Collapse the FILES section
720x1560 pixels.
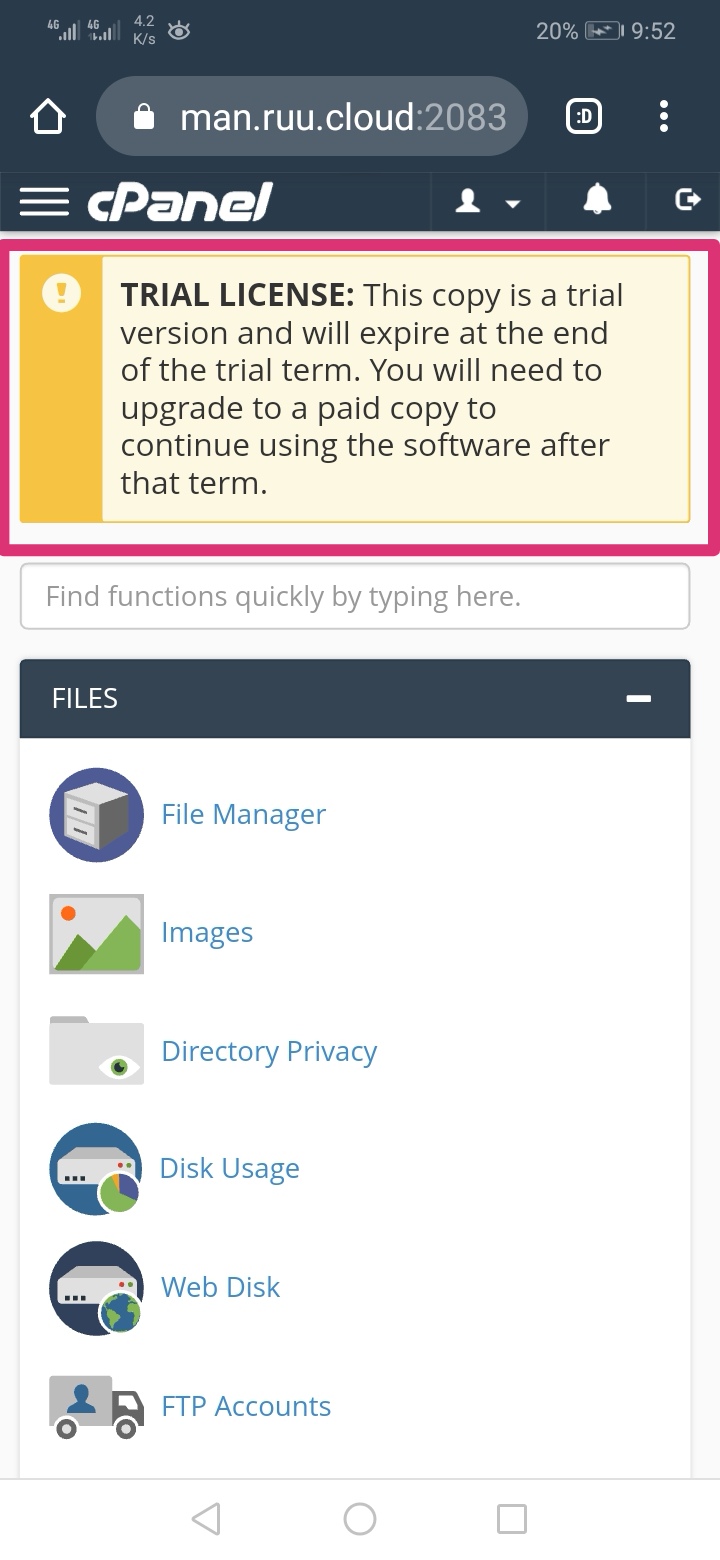pos(638,698)
